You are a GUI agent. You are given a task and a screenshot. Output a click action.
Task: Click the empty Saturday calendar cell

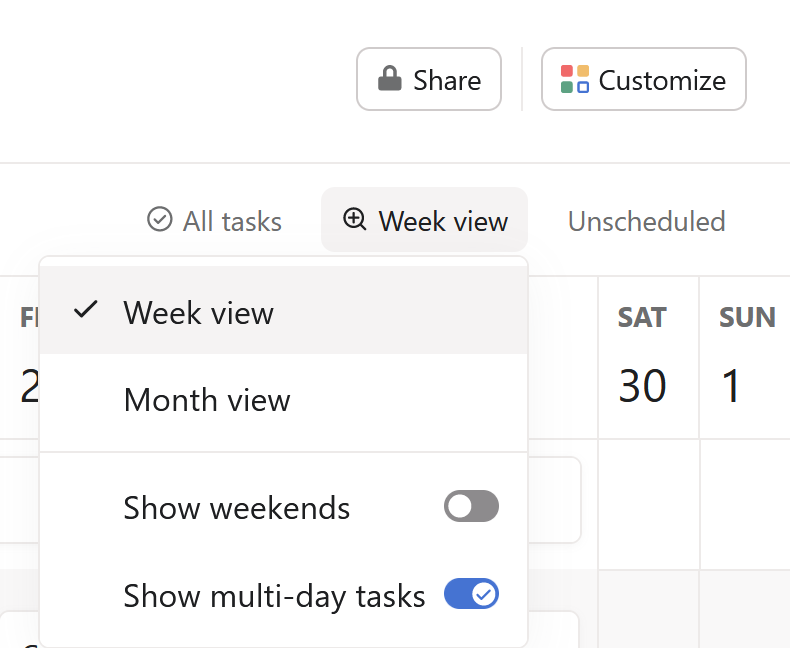[x=648, y=503]
